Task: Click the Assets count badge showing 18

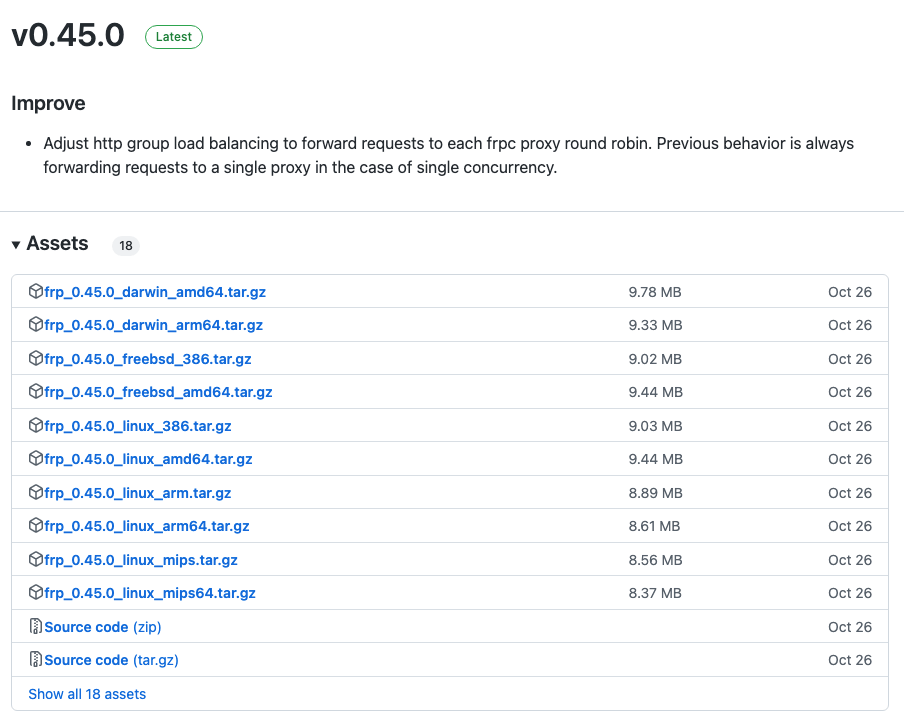Action: tap(125, 246)
